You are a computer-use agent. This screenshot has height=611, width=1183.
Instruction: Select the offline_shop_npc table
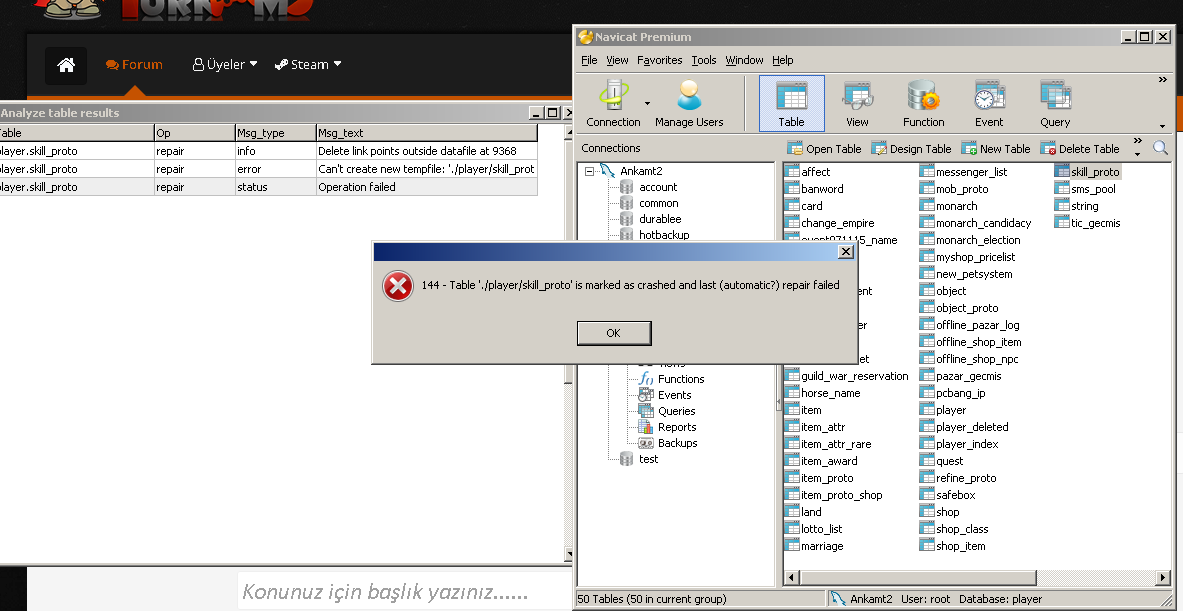pos(969,359)
